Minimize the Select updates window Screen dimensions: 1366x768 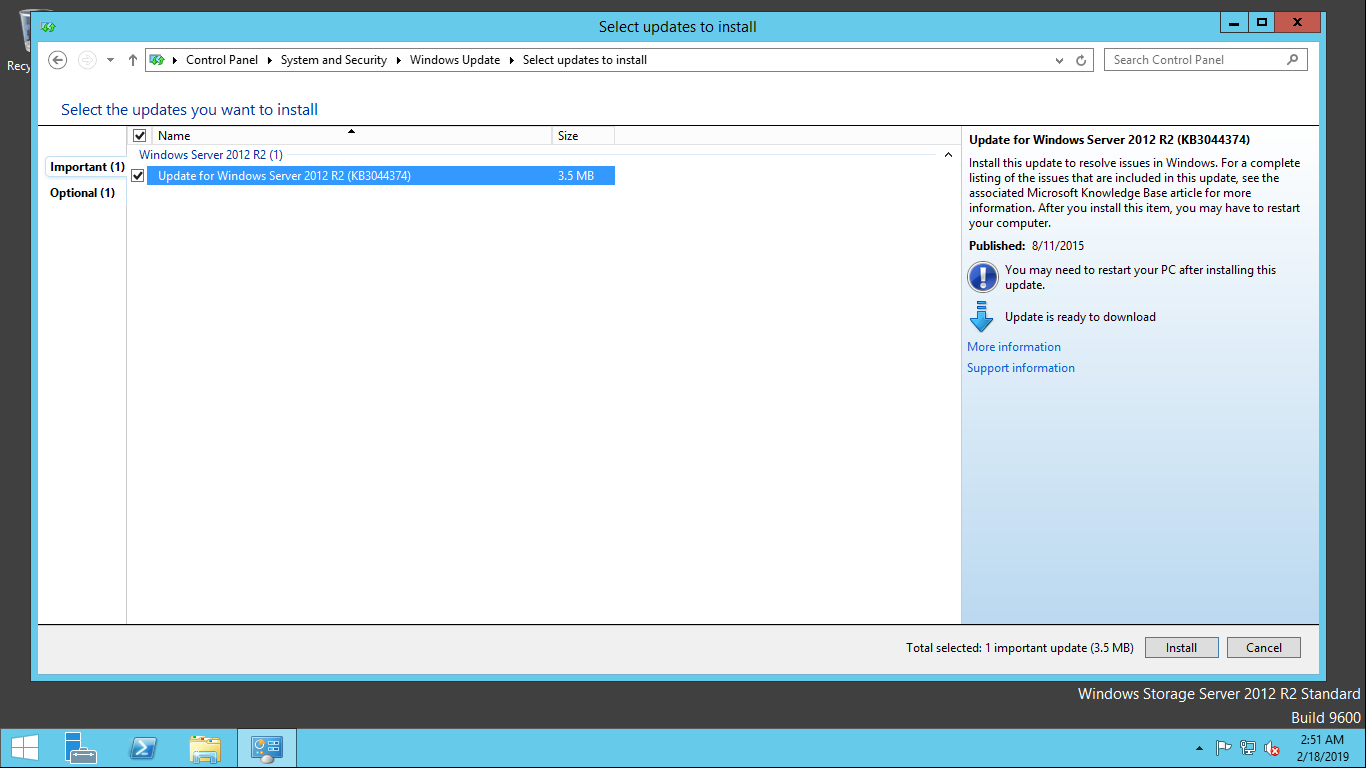coord(1235,22)
